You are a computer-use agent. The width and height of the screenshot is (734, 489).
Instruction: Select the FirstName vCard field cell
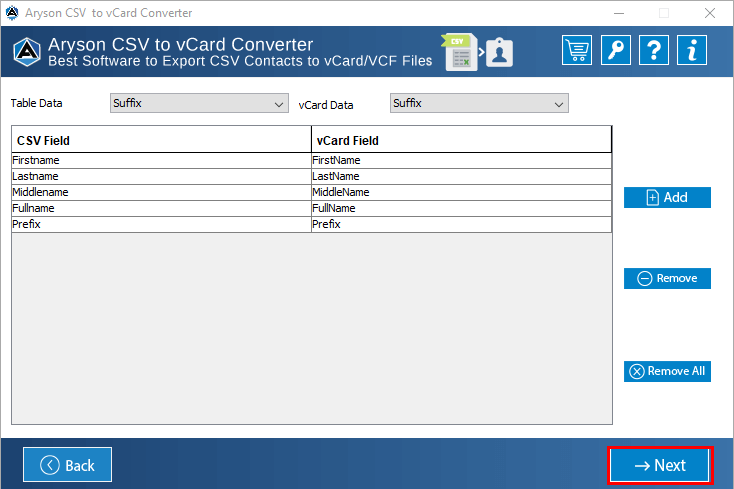click(462, 161)
